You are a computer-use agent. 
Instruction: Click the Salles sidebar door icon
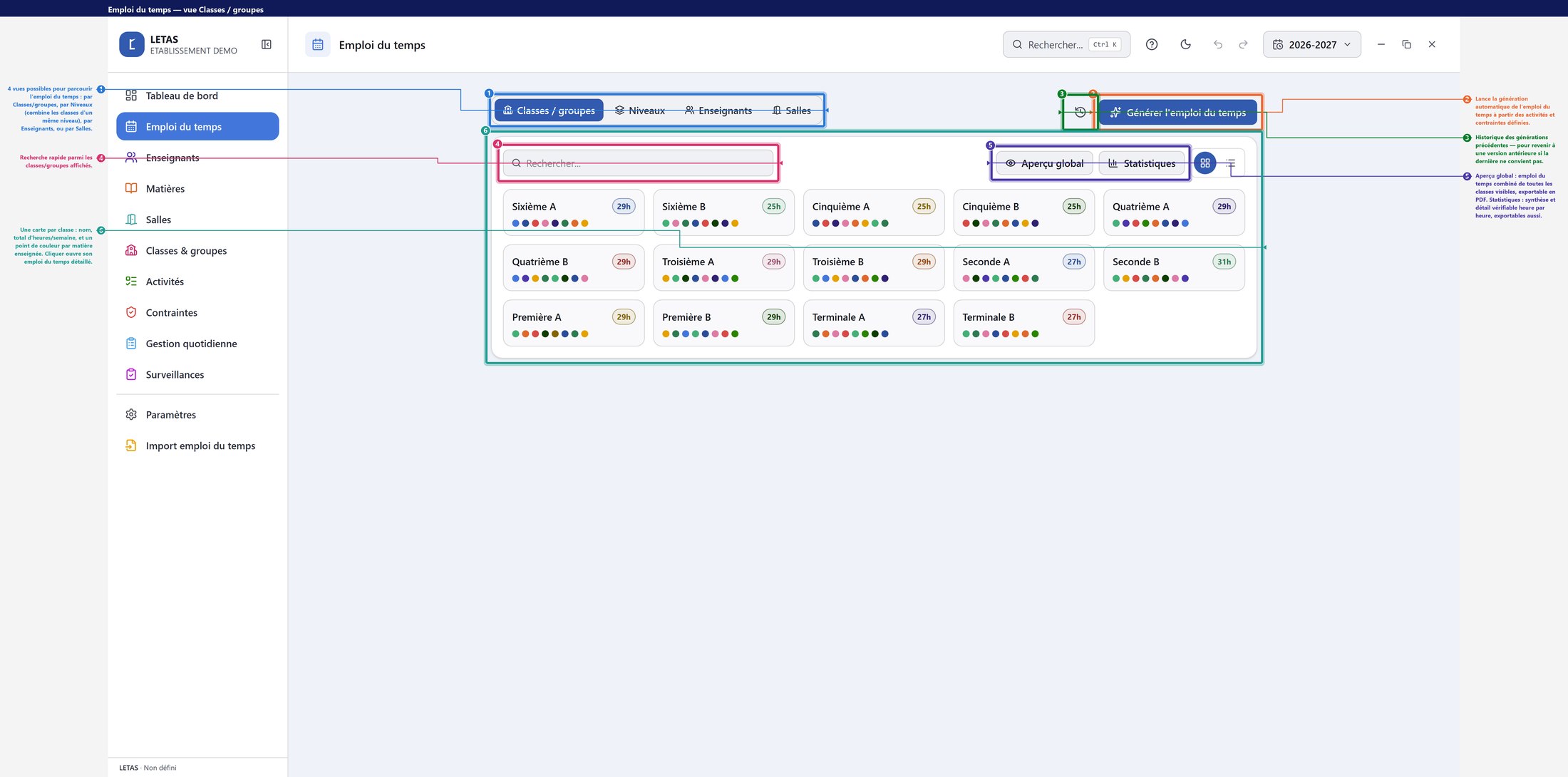131,220
